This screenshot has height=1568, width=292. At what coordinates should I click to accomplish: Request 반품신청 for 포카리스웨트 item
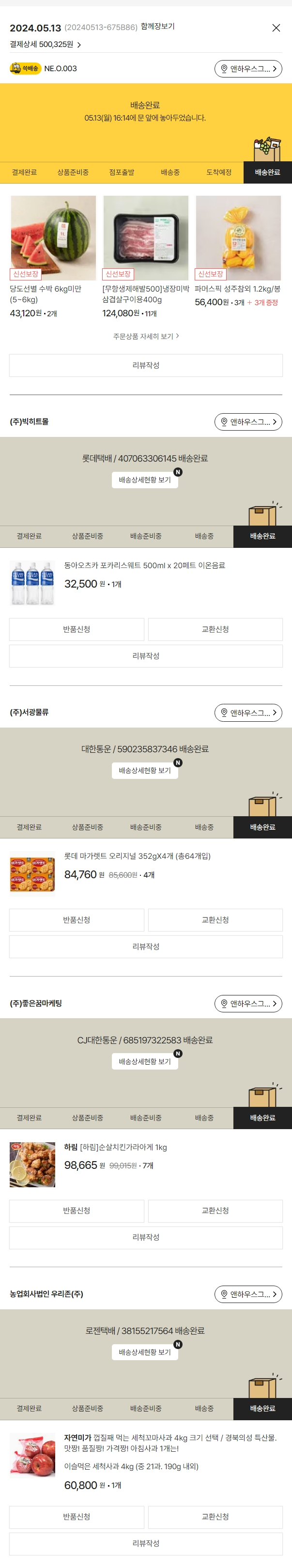point(77,629)
